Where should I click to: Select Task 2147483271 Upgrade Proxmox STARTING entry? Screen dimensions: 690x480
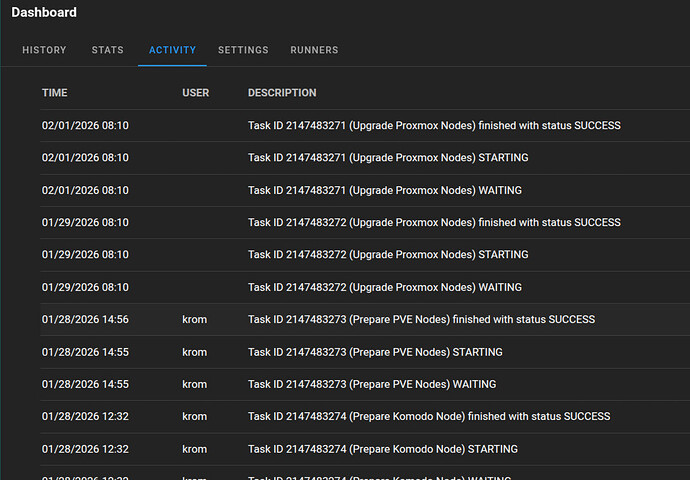pos(388,158)
